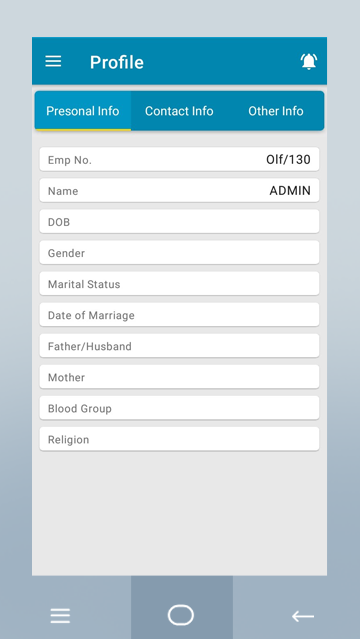Screen dimensions: 360x639
Task: Select the Presonal Info tab
Action: [x=83, y=111]
